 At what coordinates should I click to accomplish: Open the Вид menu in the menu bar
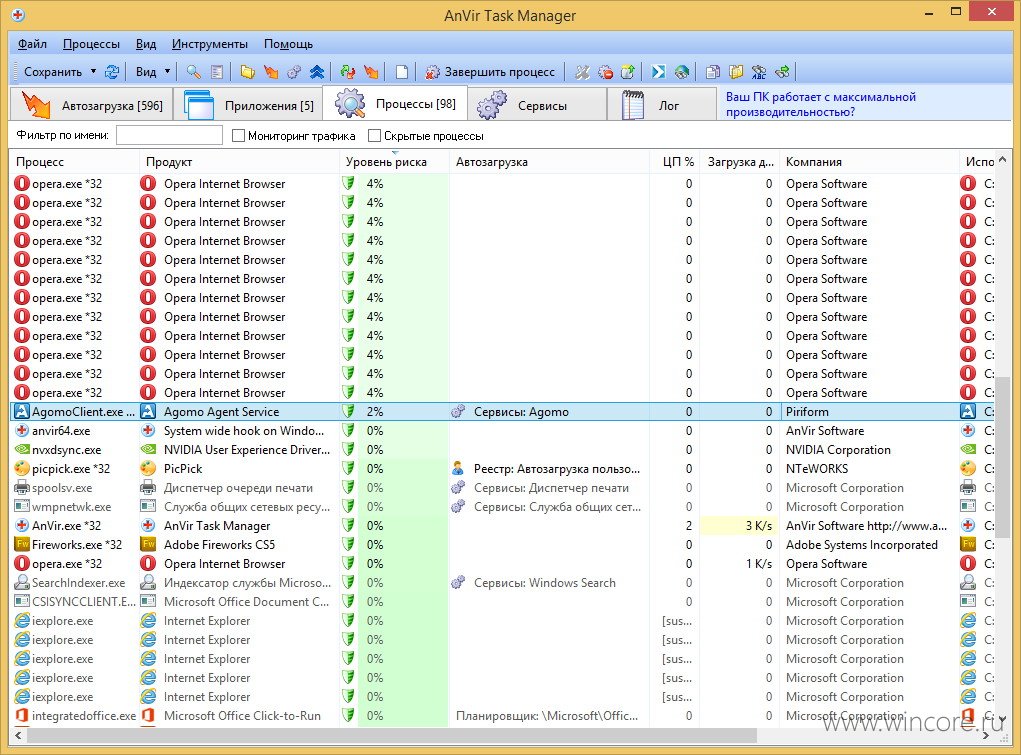(146, 44)
